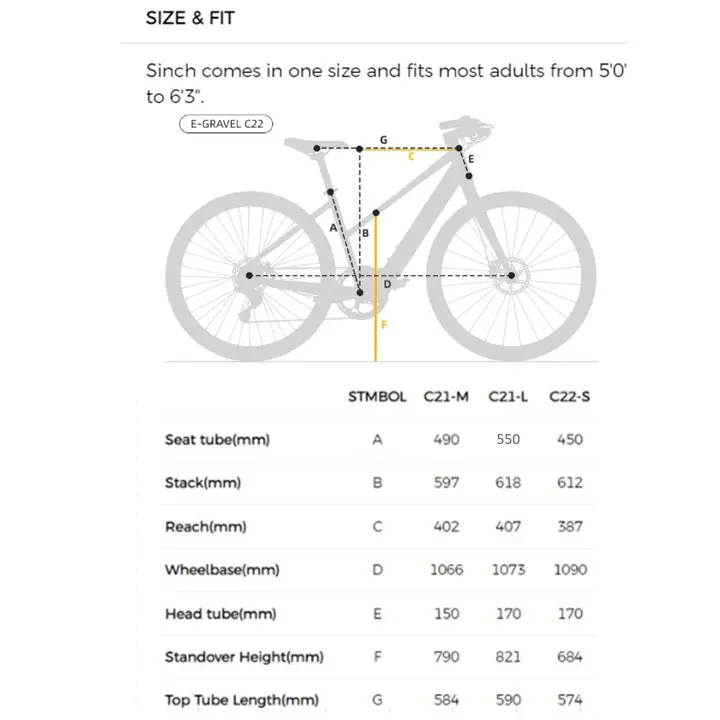The height and width of the screenshot is (720, 720).
Task: Click the 597 stack value for C21-M
Action: click(x=446, y=483)
